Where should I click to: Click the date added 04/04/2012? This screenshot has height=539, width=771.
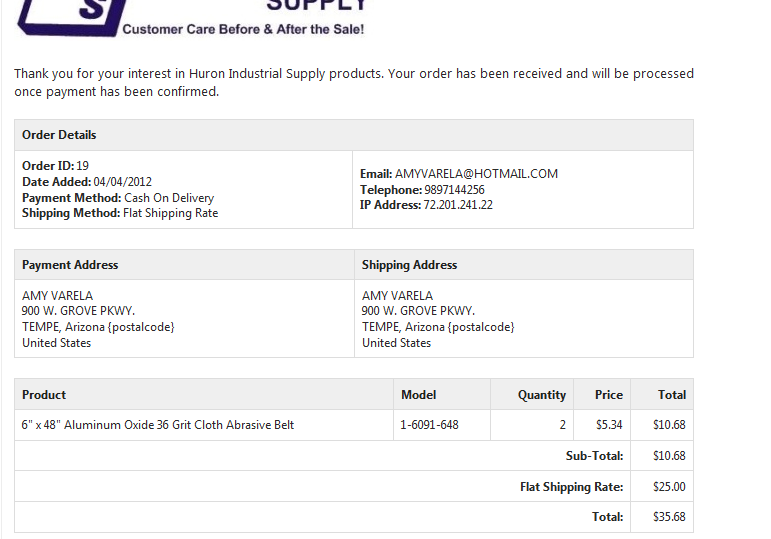click(122, 181)
